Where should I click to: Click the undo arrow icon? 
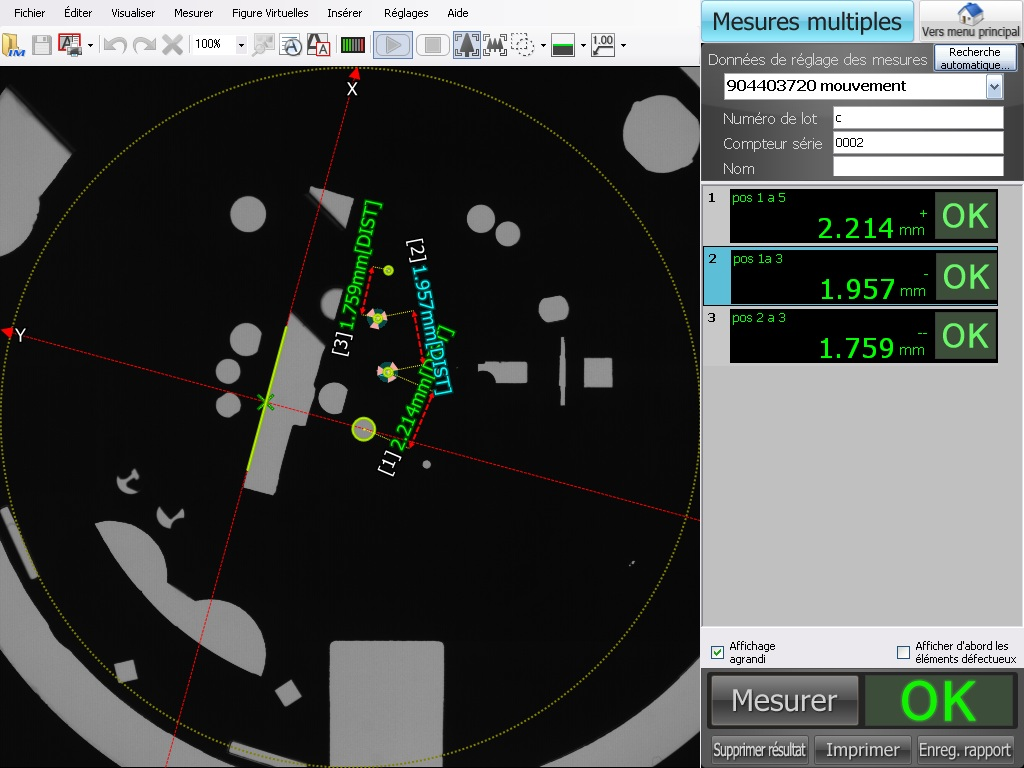click(115, 45)
